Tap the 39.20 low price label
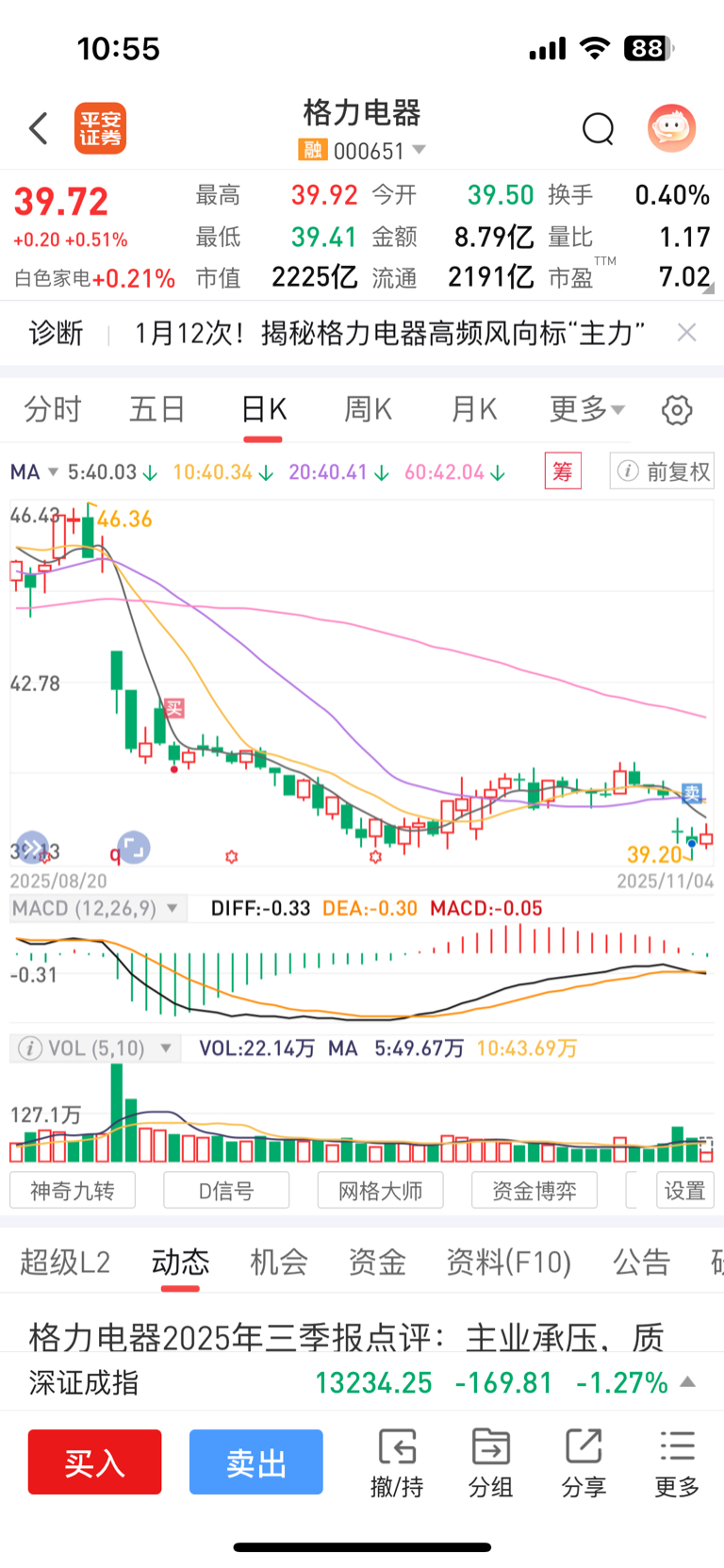The height and width of the screenshot is (1568, 724). (653, 854)
